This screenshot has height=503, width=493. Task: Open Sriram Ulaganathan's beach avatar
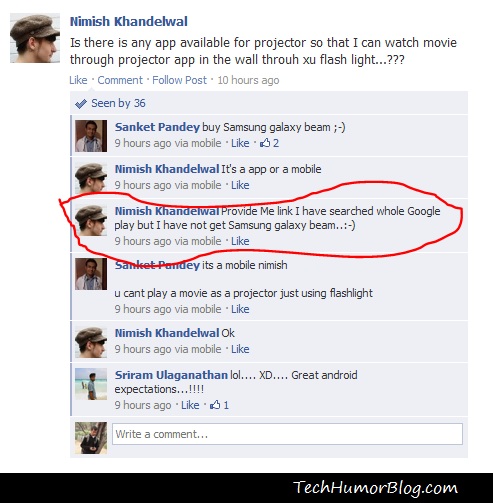tap(91, 384)
